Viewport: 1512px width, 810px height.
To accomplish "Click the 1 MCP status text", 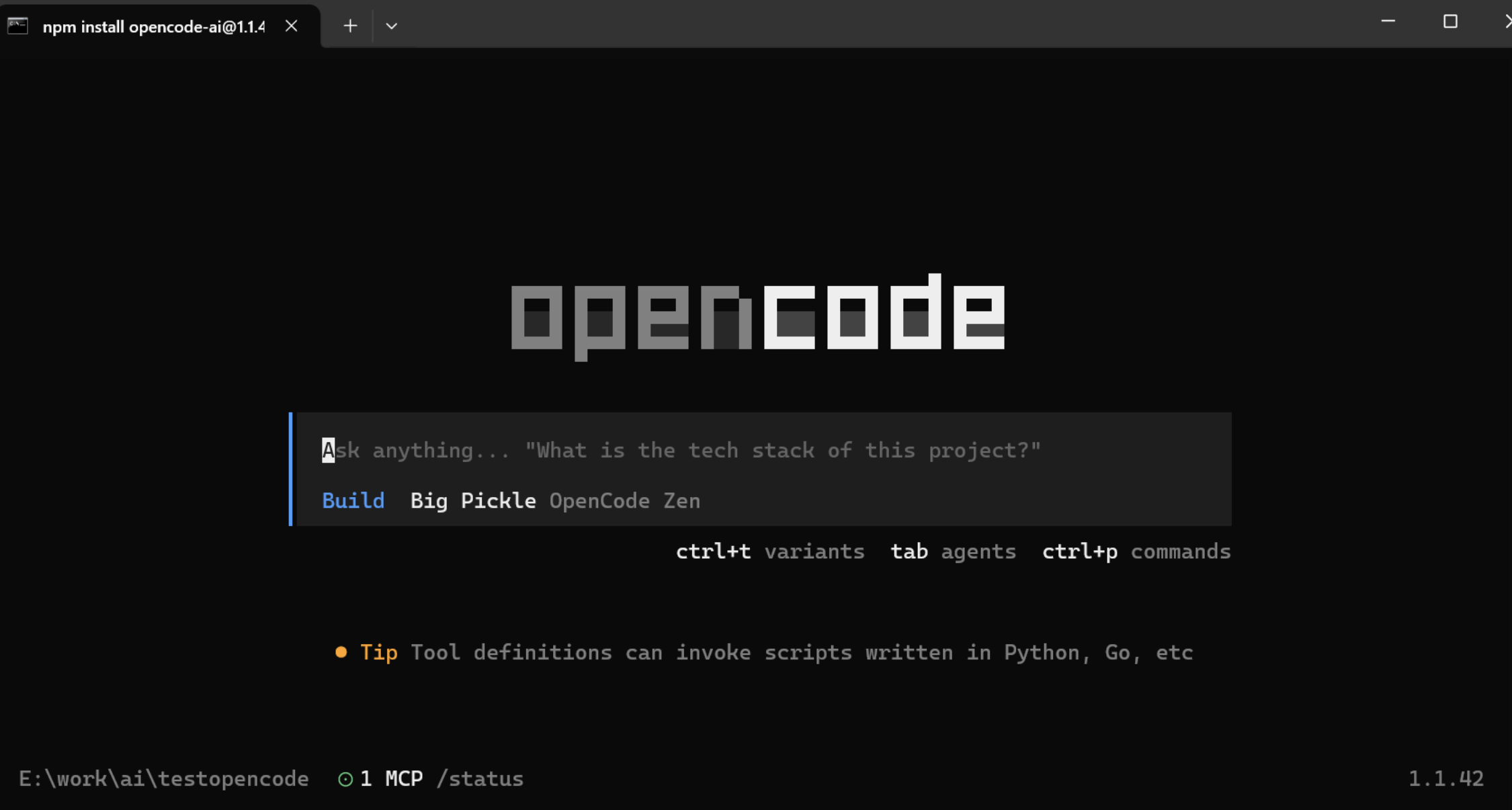I will 392,778.
